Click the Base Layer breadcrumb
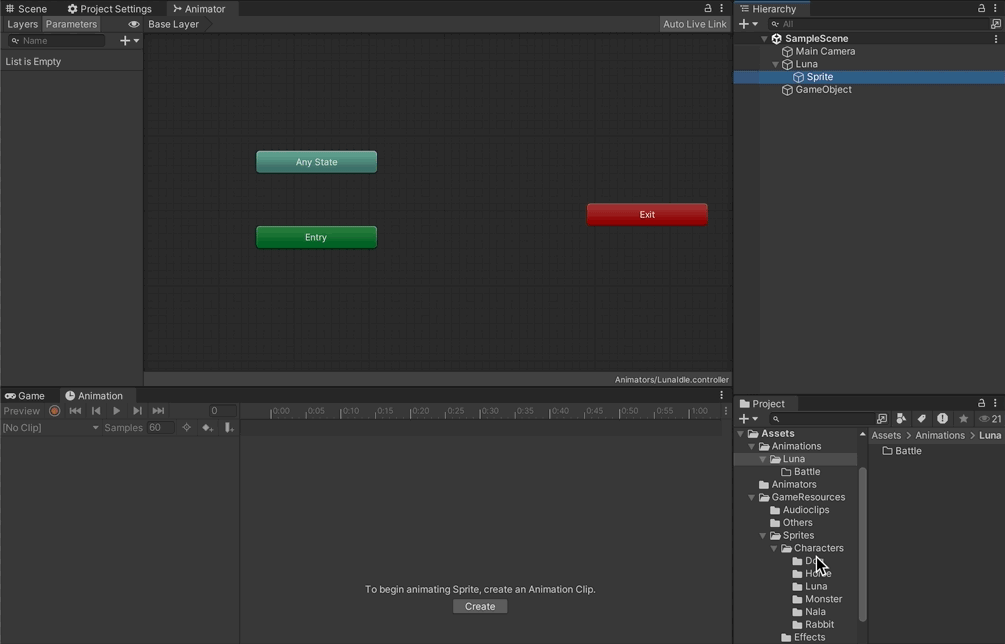 tap(173, 24)
